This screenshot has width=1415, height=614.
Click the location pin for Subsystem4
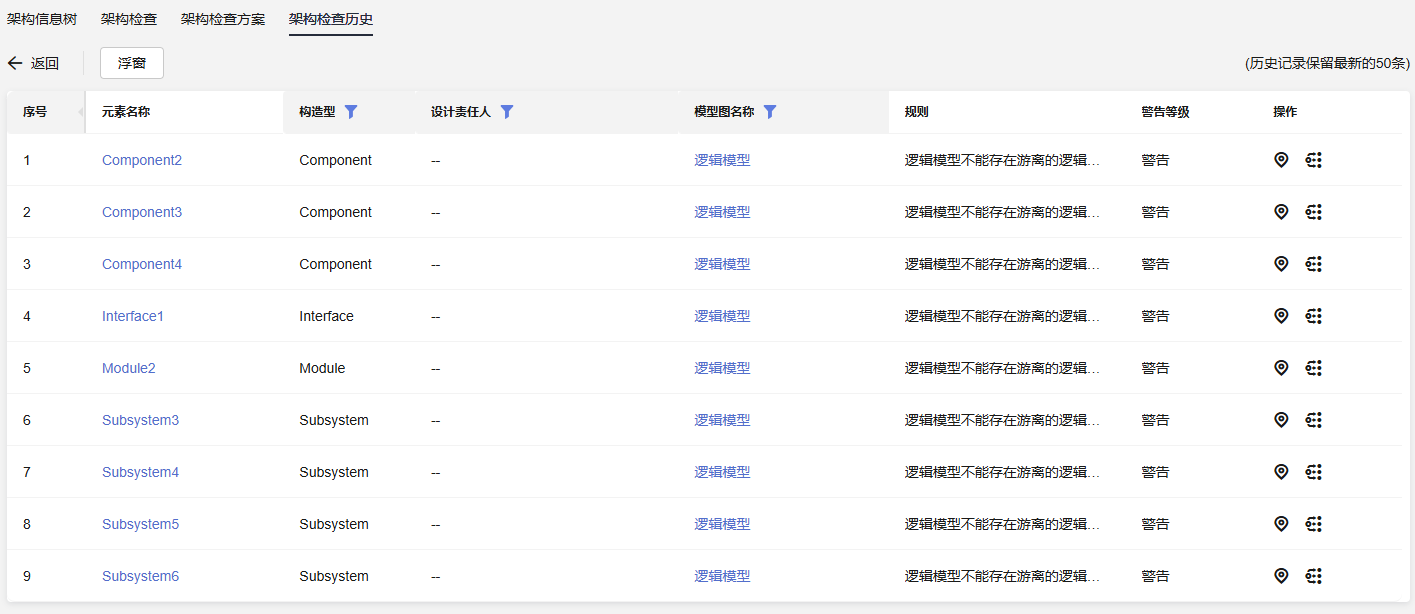1281,472
